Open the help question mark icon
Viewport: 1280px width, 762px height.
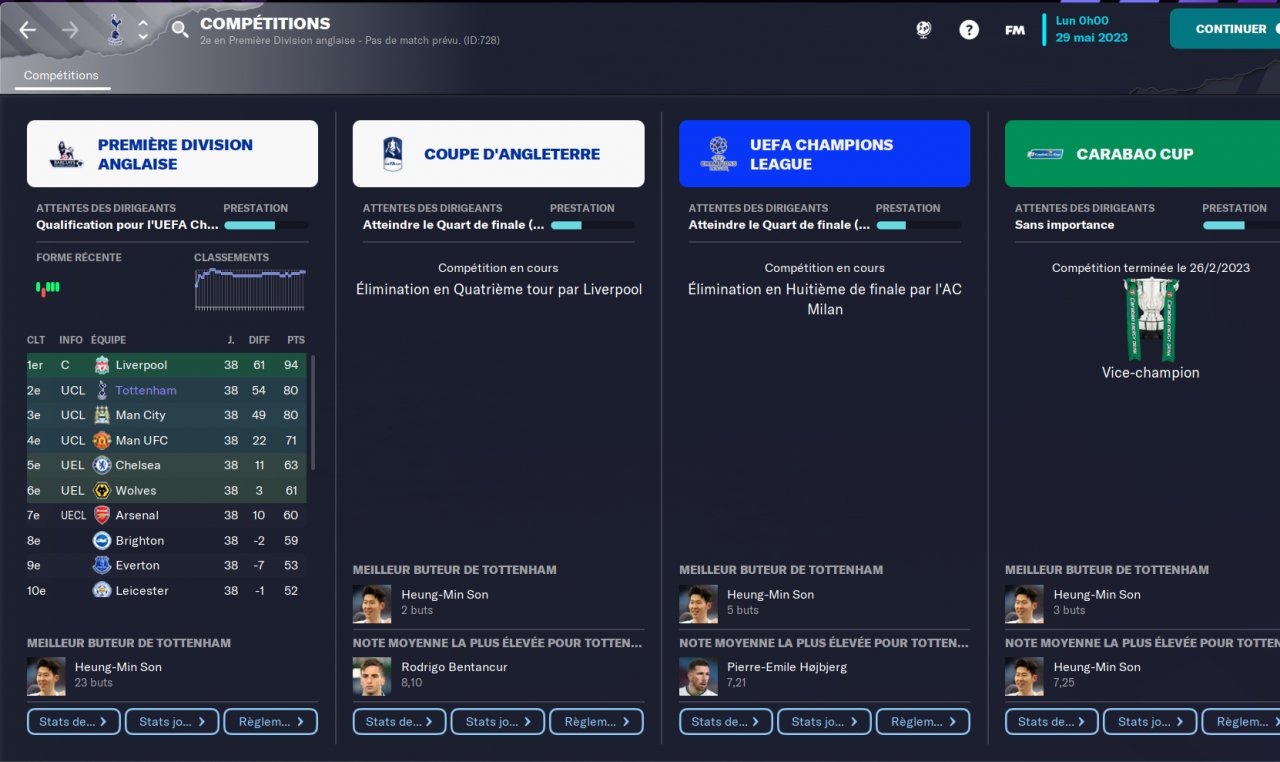click(969, 30)
